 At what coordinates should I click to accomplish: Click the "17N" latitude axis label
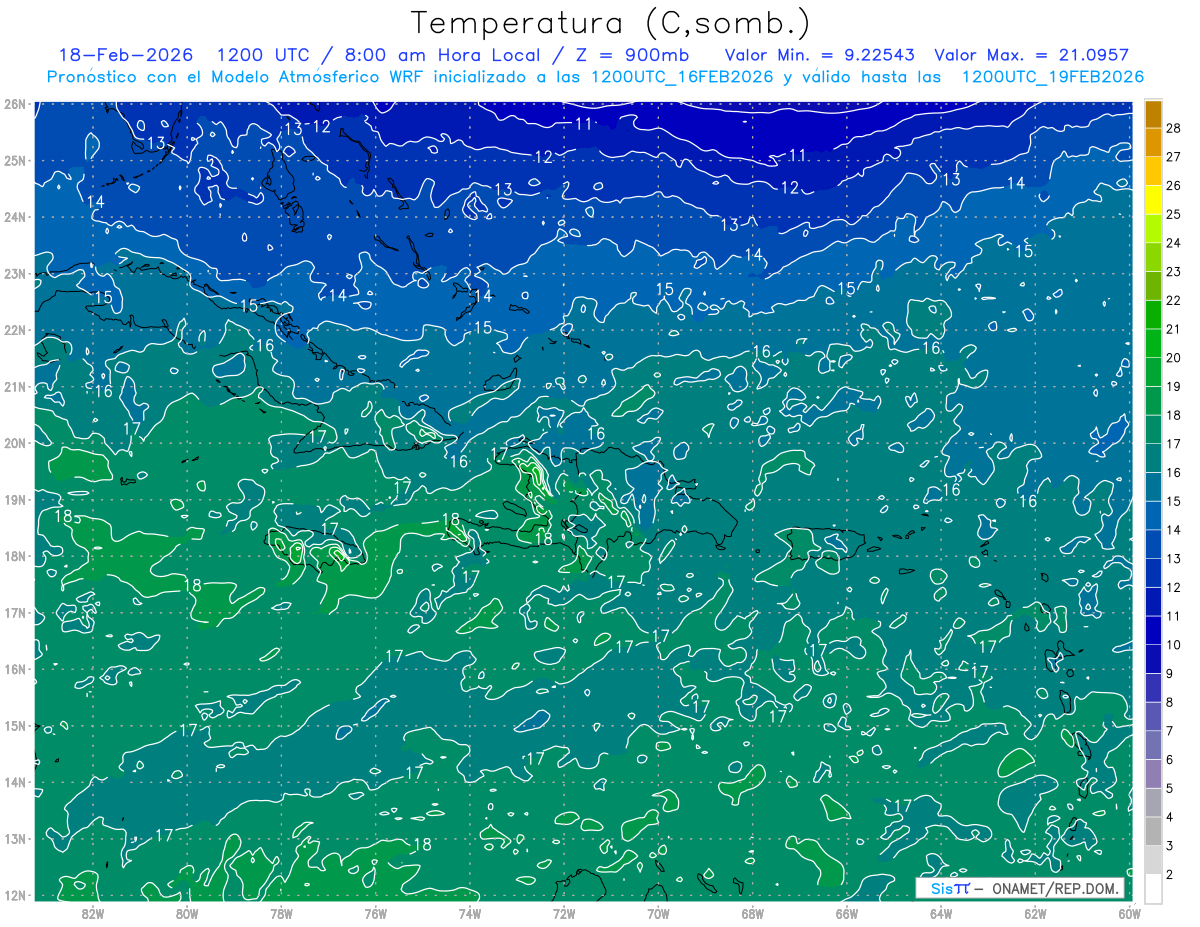15,612
